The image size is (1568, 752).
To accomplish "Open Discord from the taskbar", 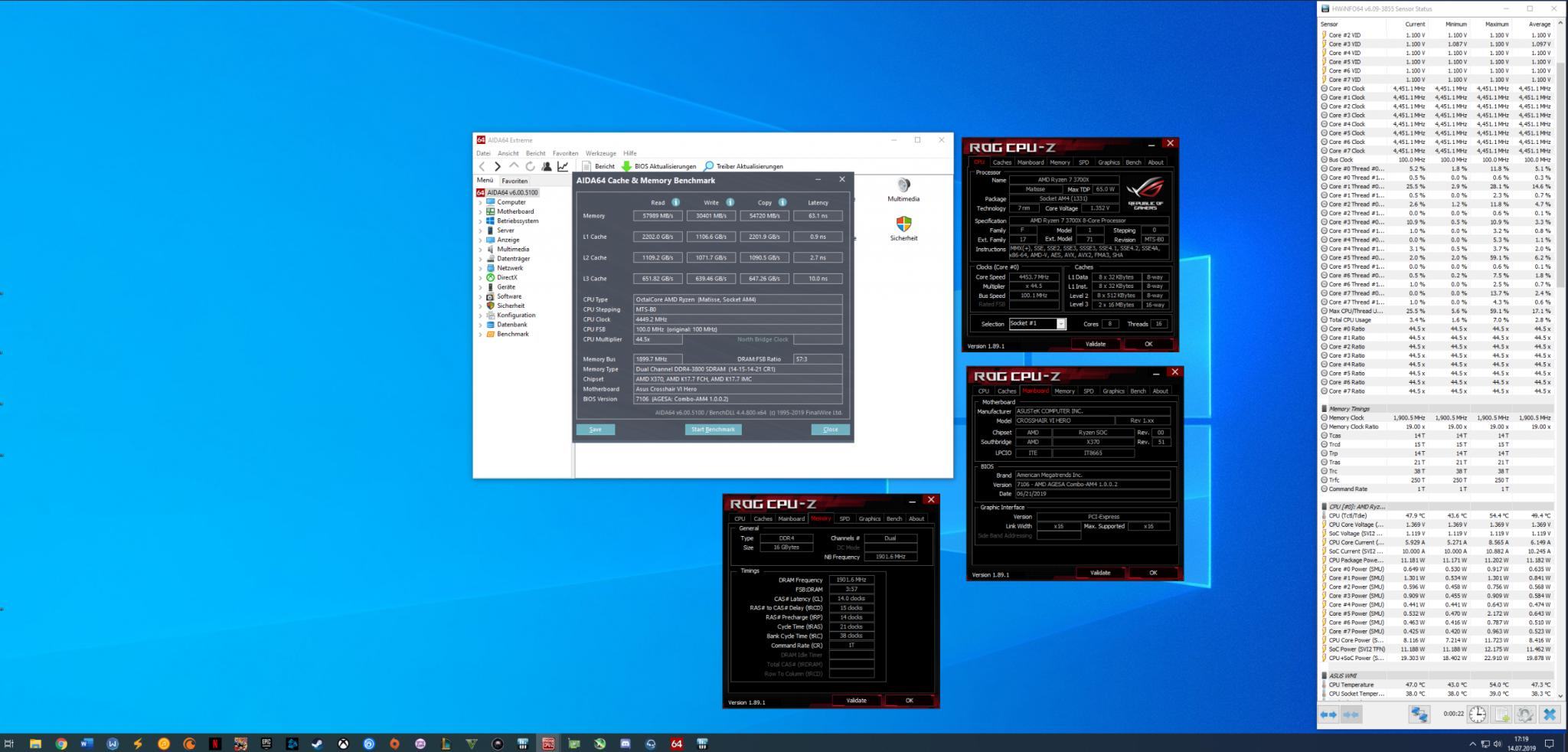I will [x=626, y=743].
